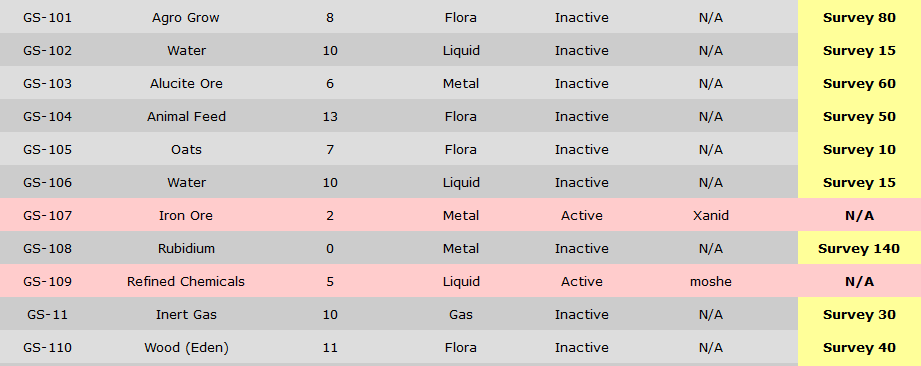Click the N/A cell in GS-107 row
921x366 pixels.
point(859,216)
